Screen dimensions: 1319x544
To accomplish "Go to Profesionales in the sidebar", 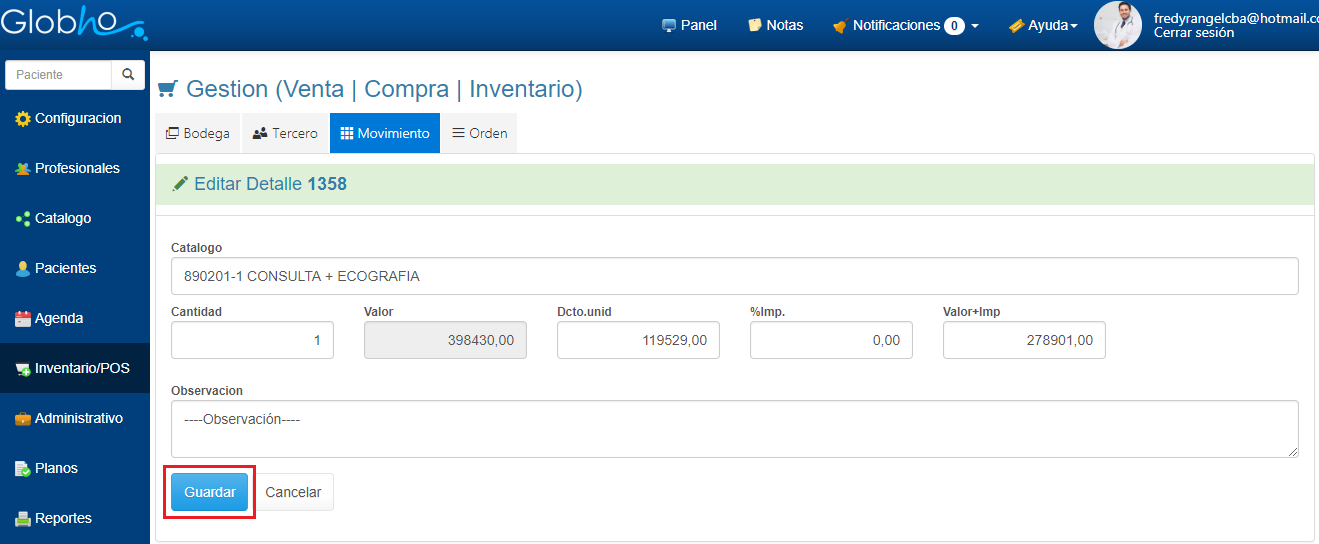I will pos(76,168).
